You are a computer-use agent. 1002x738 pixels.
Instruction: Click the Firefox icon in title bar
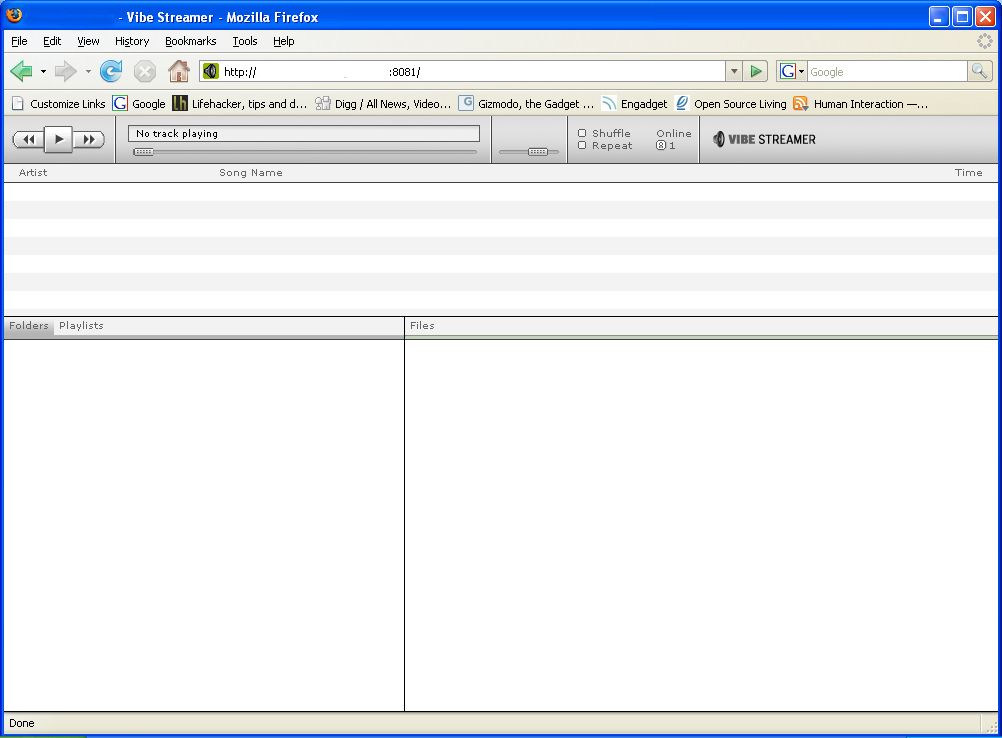click(x=14, y=15)
